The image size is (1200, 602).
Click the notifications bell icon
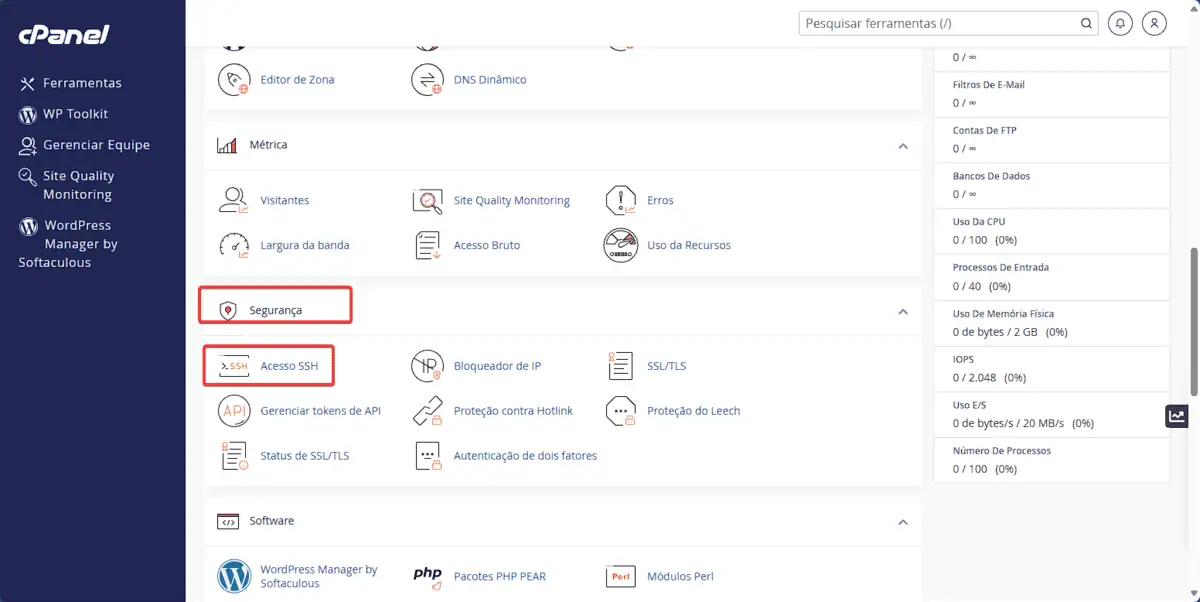[1121, 23]
